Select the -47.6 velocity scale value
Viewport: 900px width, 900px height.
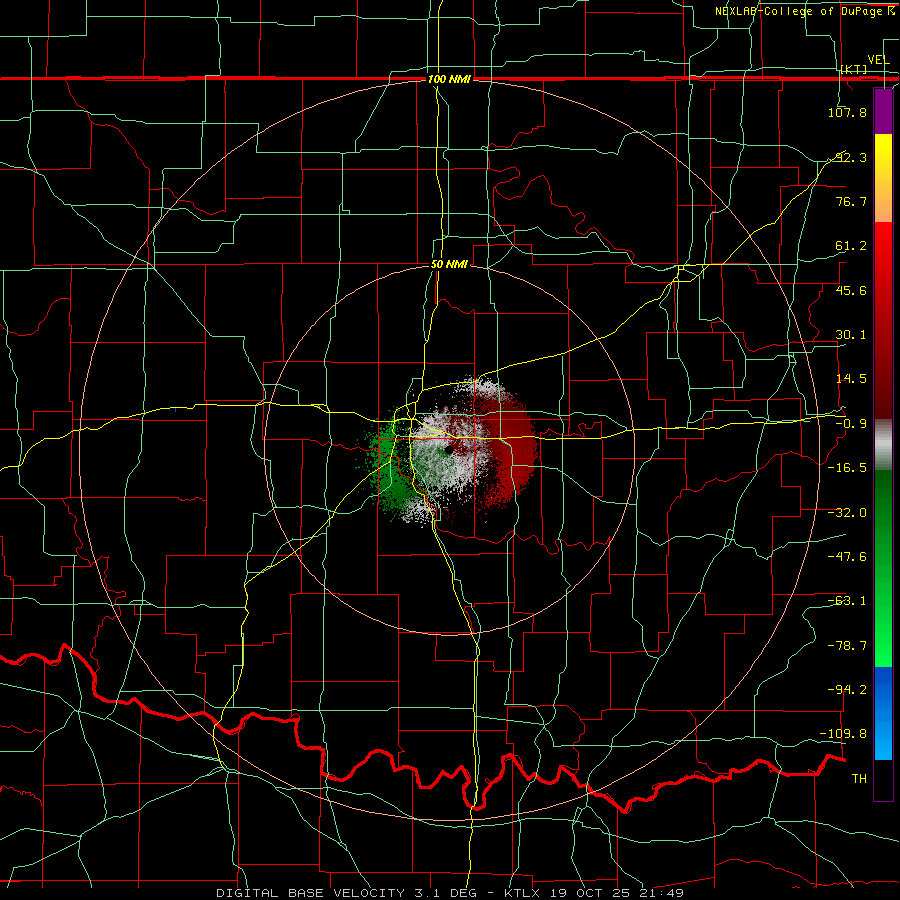[847, 557]
